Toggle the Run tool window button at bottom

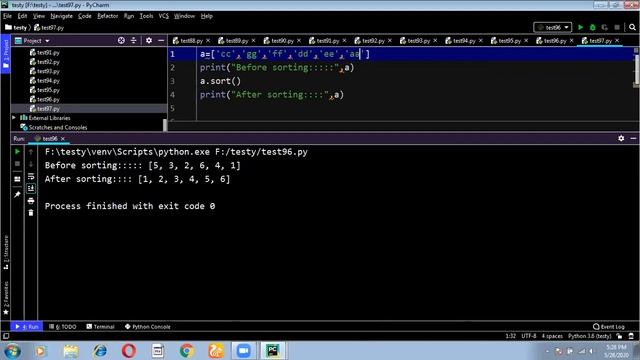click(27, 327)
